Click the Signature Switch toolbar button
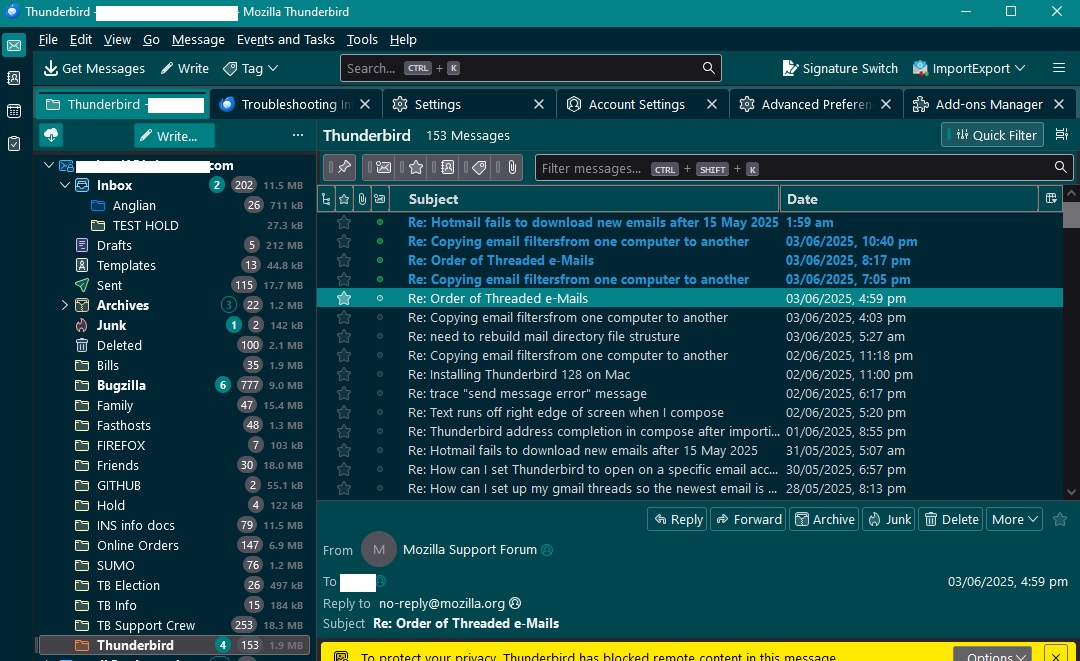 click(840, 68)
